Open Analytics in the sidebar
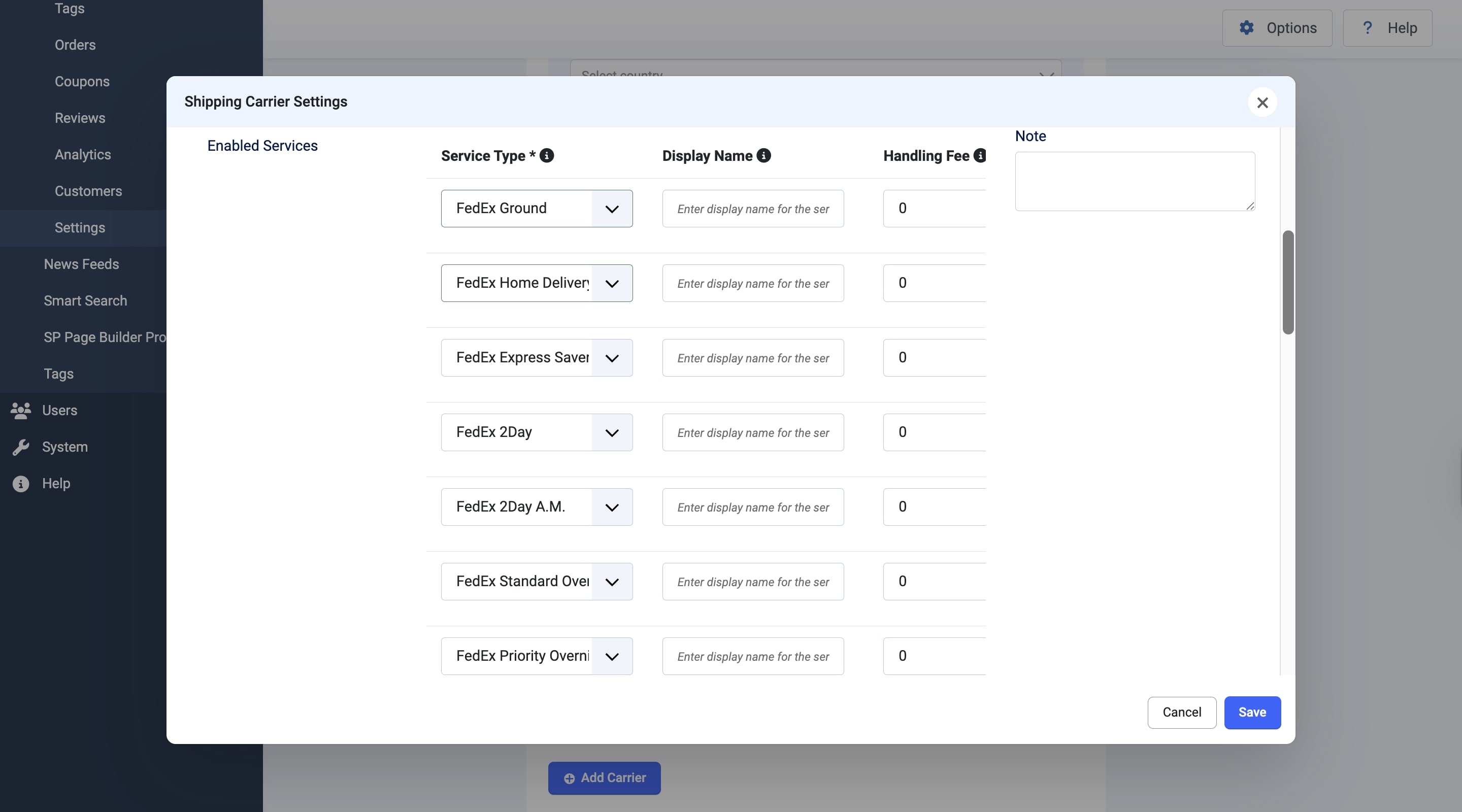Screen dimensions: 1462x812 tap(83, 154)
